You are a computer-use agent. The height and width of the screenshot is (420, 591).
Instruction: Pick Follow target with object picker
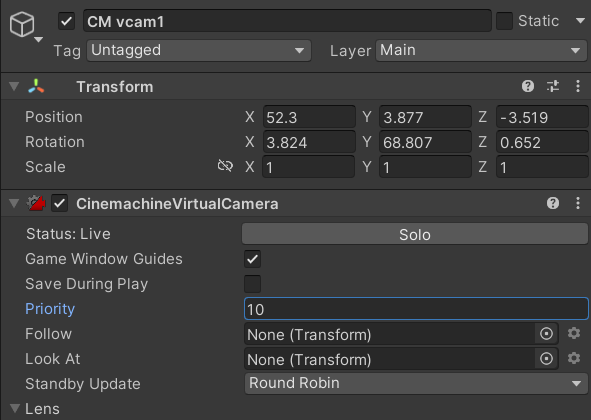546,334
